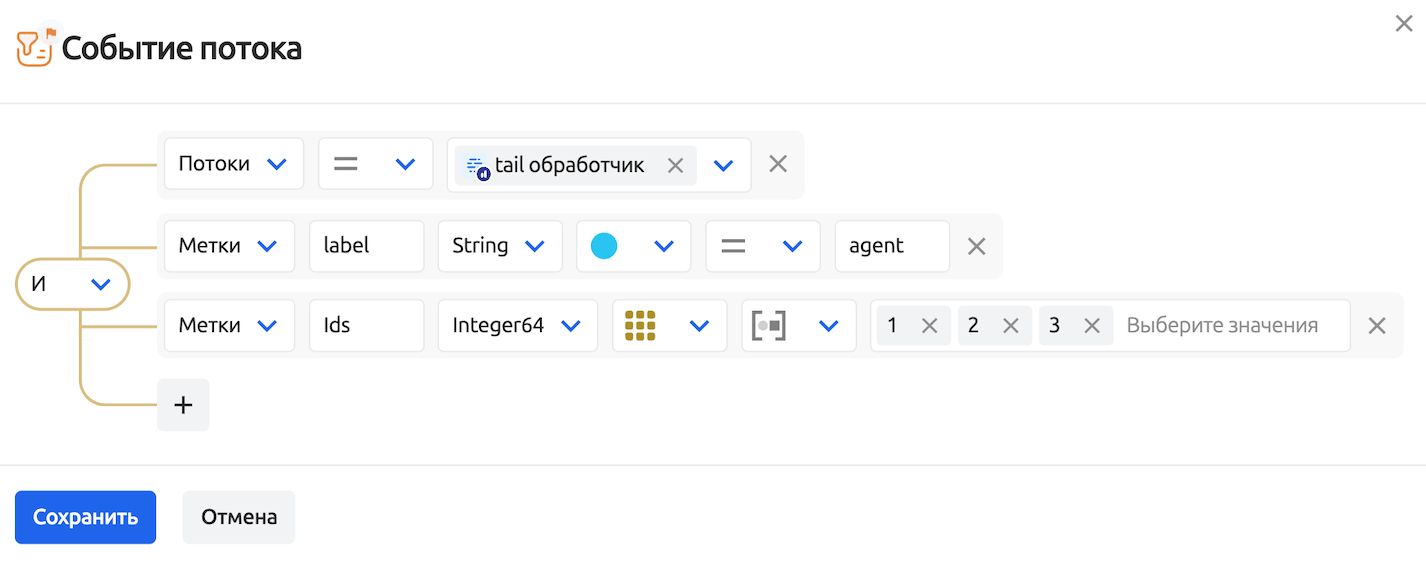Open the in-range operator dropdown in Ids row

(x=798, y=325)
